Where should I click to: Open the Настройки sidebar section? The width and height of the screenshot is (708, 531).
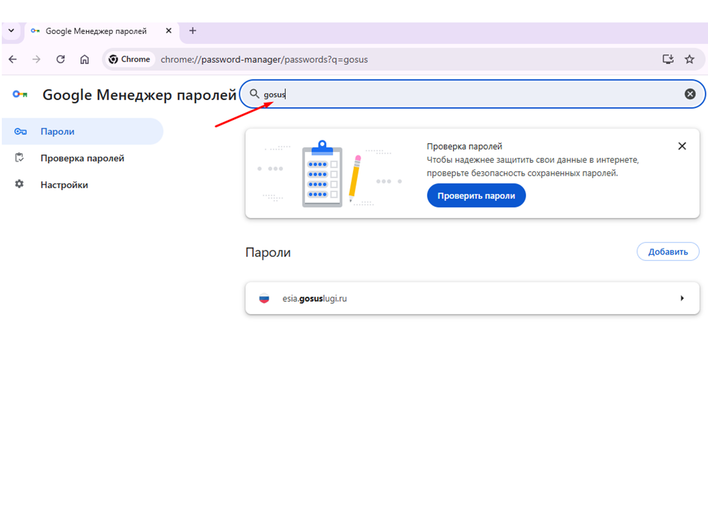pyautogui.click(x=82, y=185)
